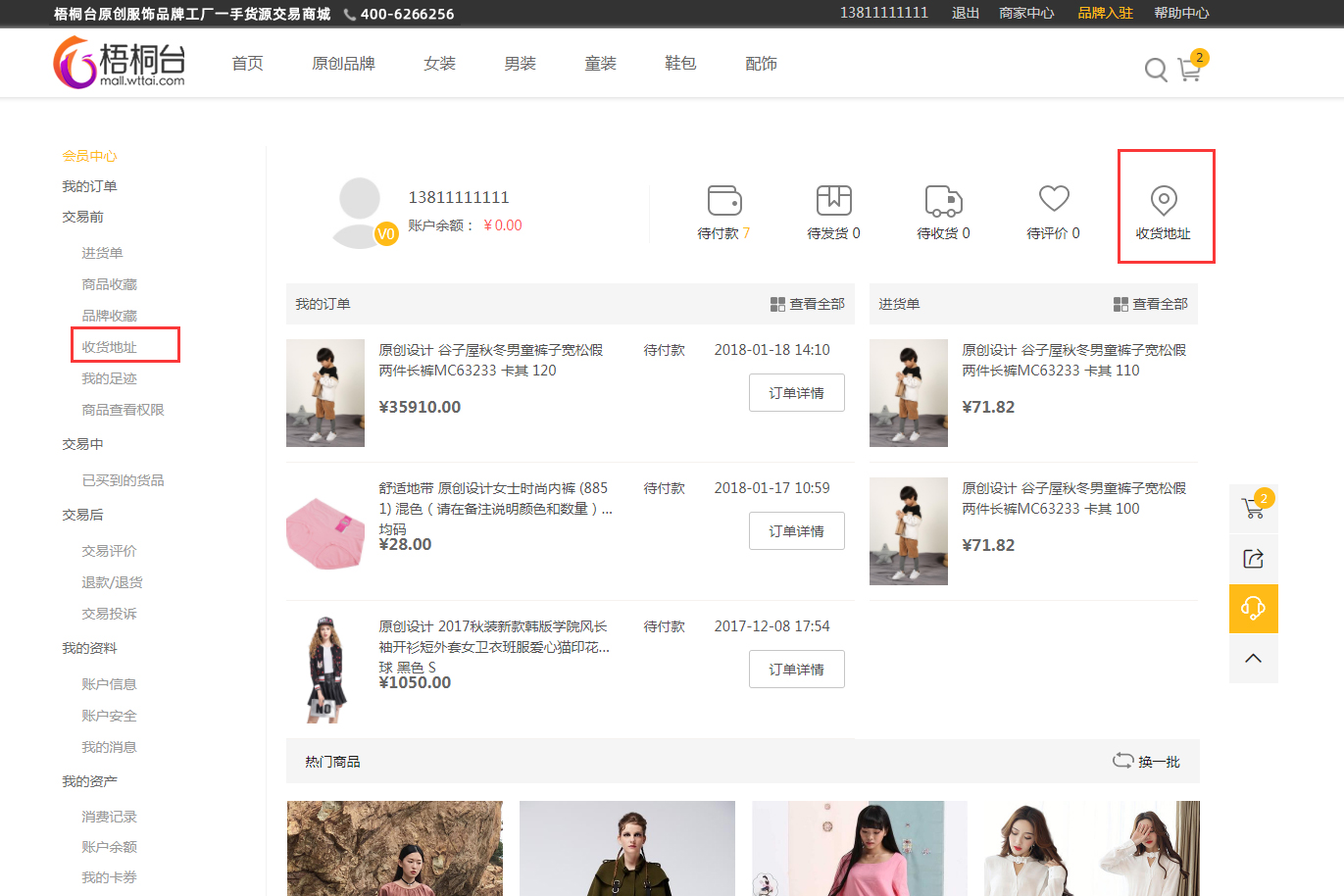
Task: Select 收货地址 in the left sidebar
Action: point(110,347)
